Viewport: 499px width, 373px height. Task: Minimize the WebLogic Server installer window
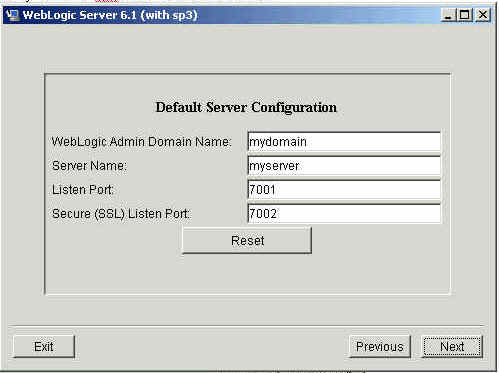tap(448, 15)
